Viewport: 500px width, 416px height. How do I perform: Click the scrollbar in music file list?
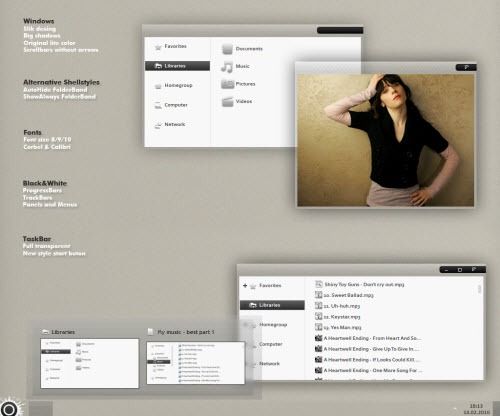(x=479, y=289)
